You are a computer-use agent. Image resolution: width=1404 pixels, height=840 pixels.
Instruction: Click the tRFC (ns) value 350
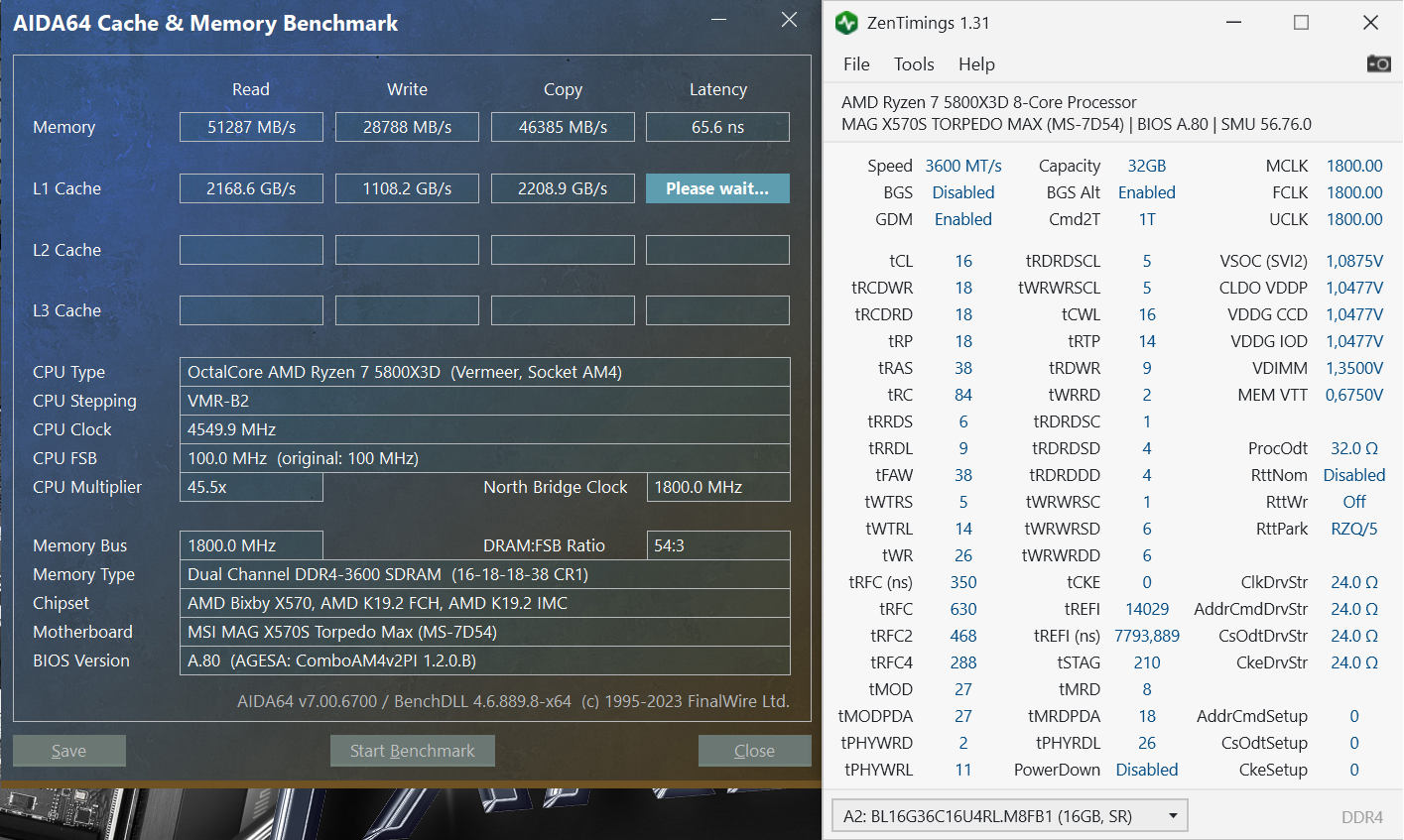point(963,582)
